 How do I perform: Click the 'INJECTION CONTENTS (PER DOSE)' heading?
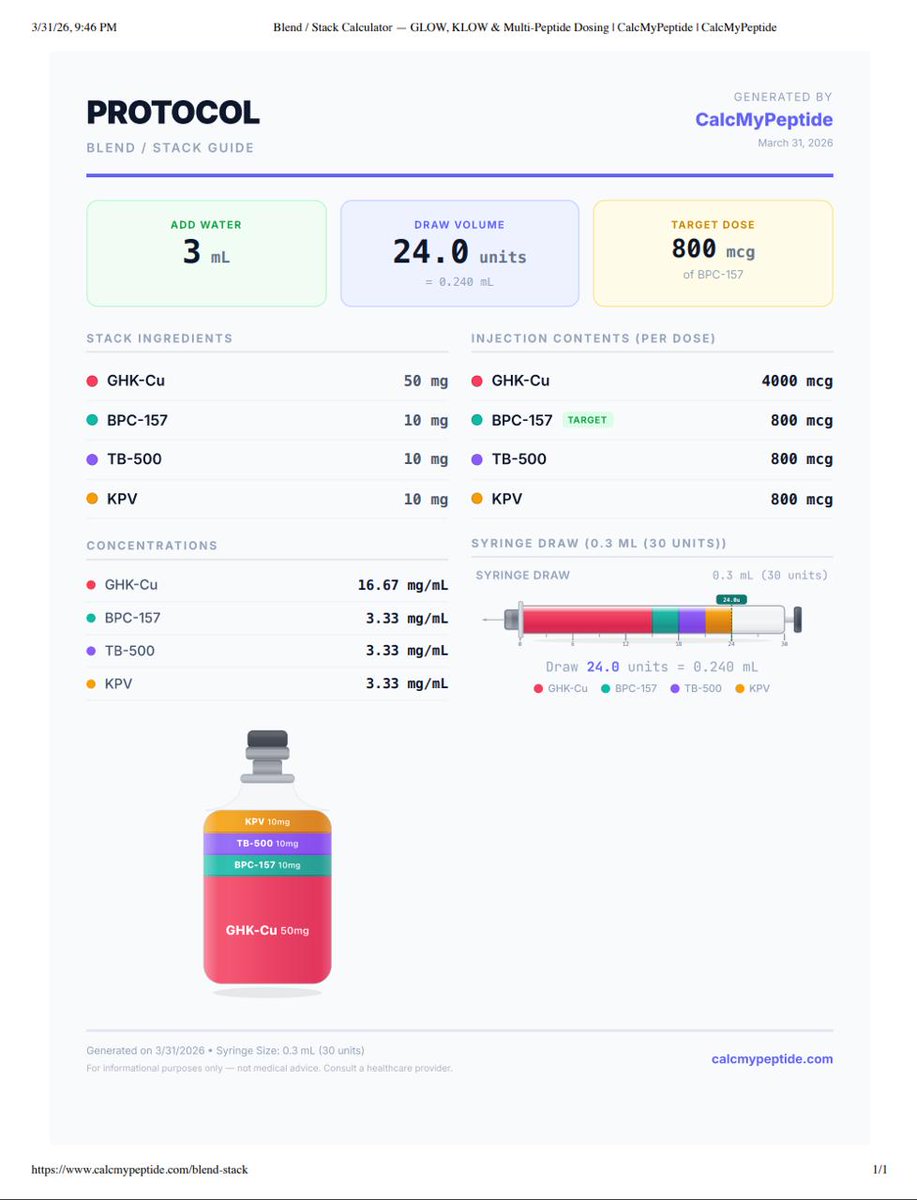593,339
